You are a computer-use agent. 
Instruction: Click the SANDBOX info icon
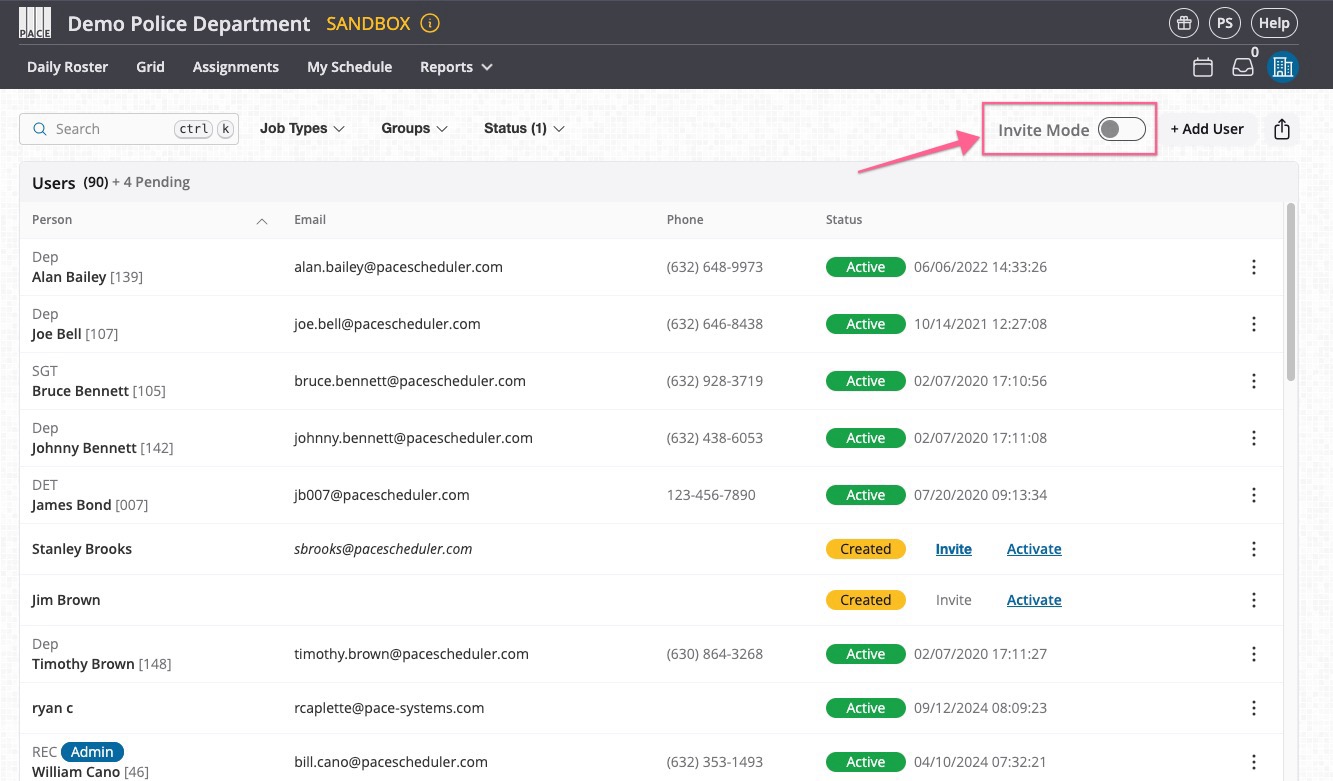[430, 23]
